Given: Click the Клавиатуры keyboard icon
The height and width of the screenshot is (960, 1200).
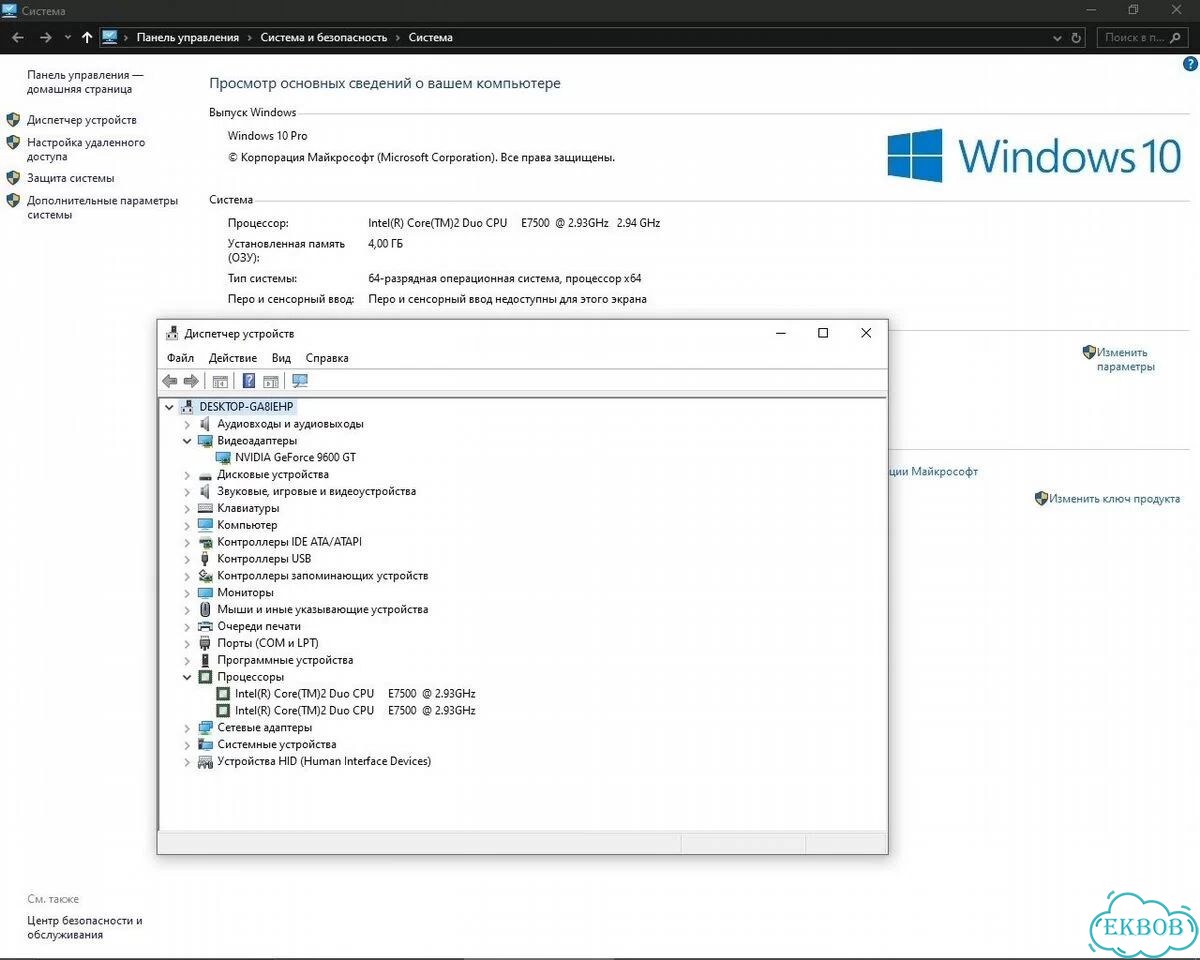Looking at the screenshot, I should click(205, 508).
